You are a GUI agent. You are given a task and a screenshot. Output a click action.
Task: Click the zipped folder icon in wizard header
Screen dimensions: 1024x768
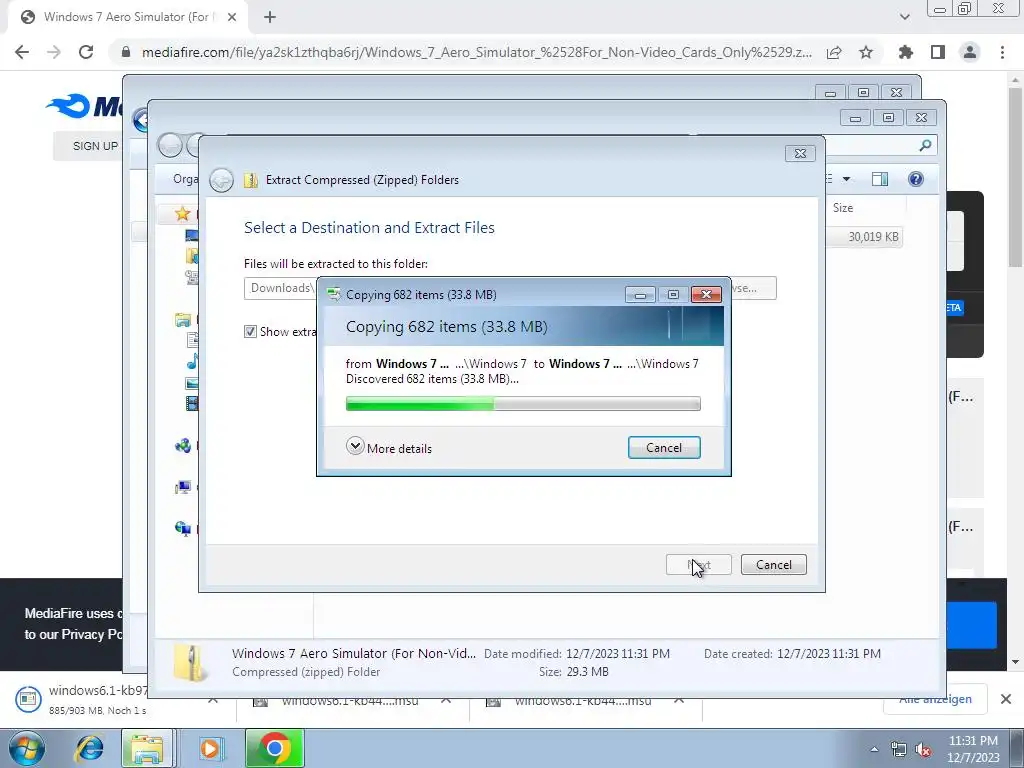pos(251,180)
